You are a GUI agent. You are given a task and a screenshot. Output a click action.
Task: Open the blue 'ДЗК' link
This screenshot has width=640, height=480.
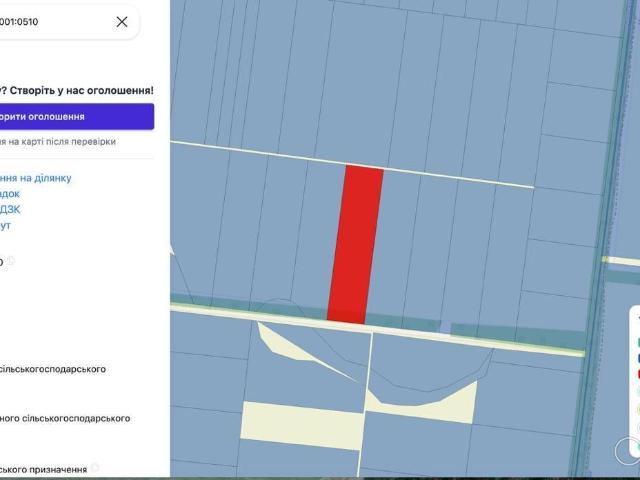pos(10,209)
